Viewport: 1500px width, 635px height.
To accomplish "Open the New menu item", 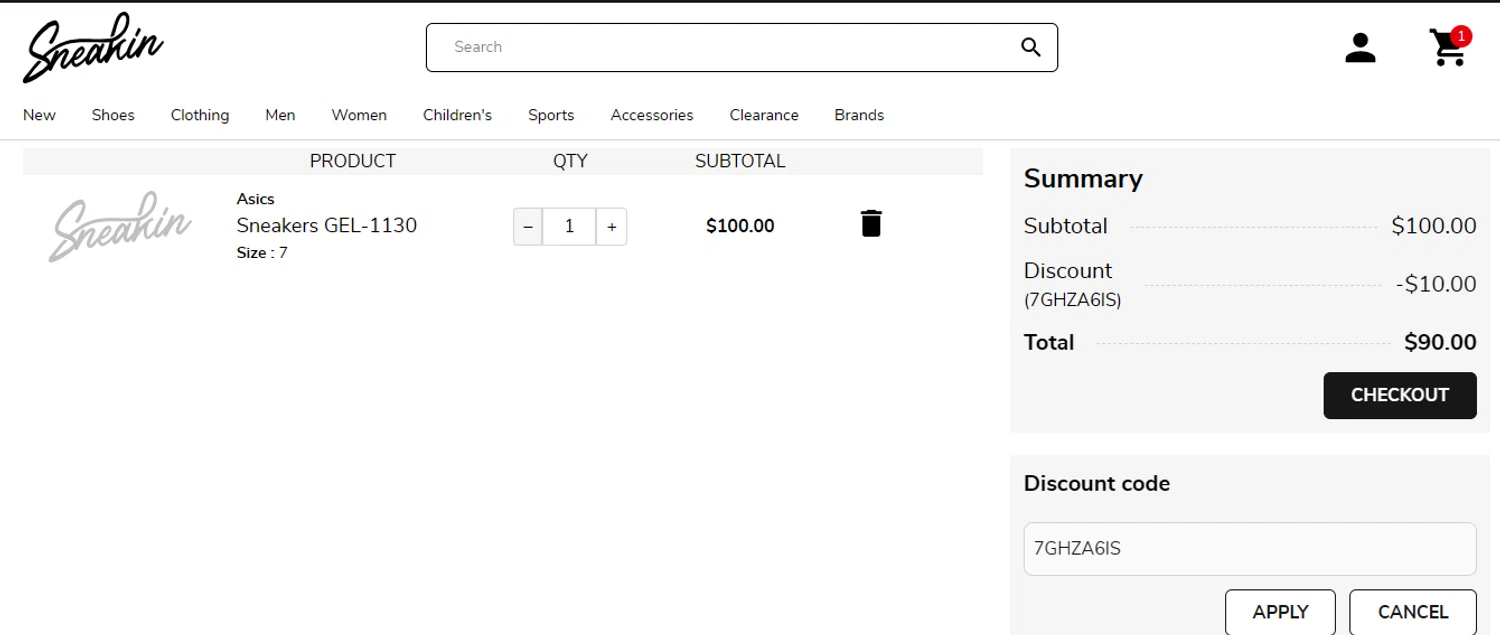I will tap(39, 115).
